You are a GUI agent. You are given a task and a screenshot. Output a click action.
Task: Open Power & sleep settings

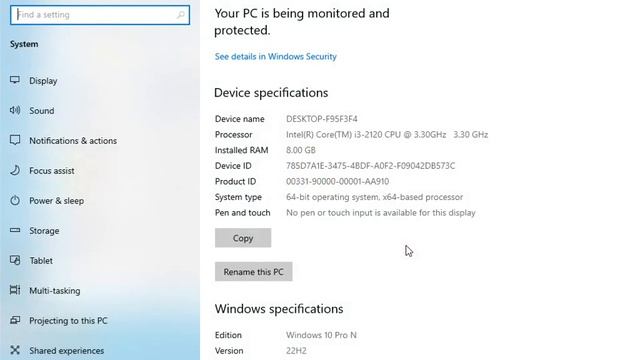[56, 201]
